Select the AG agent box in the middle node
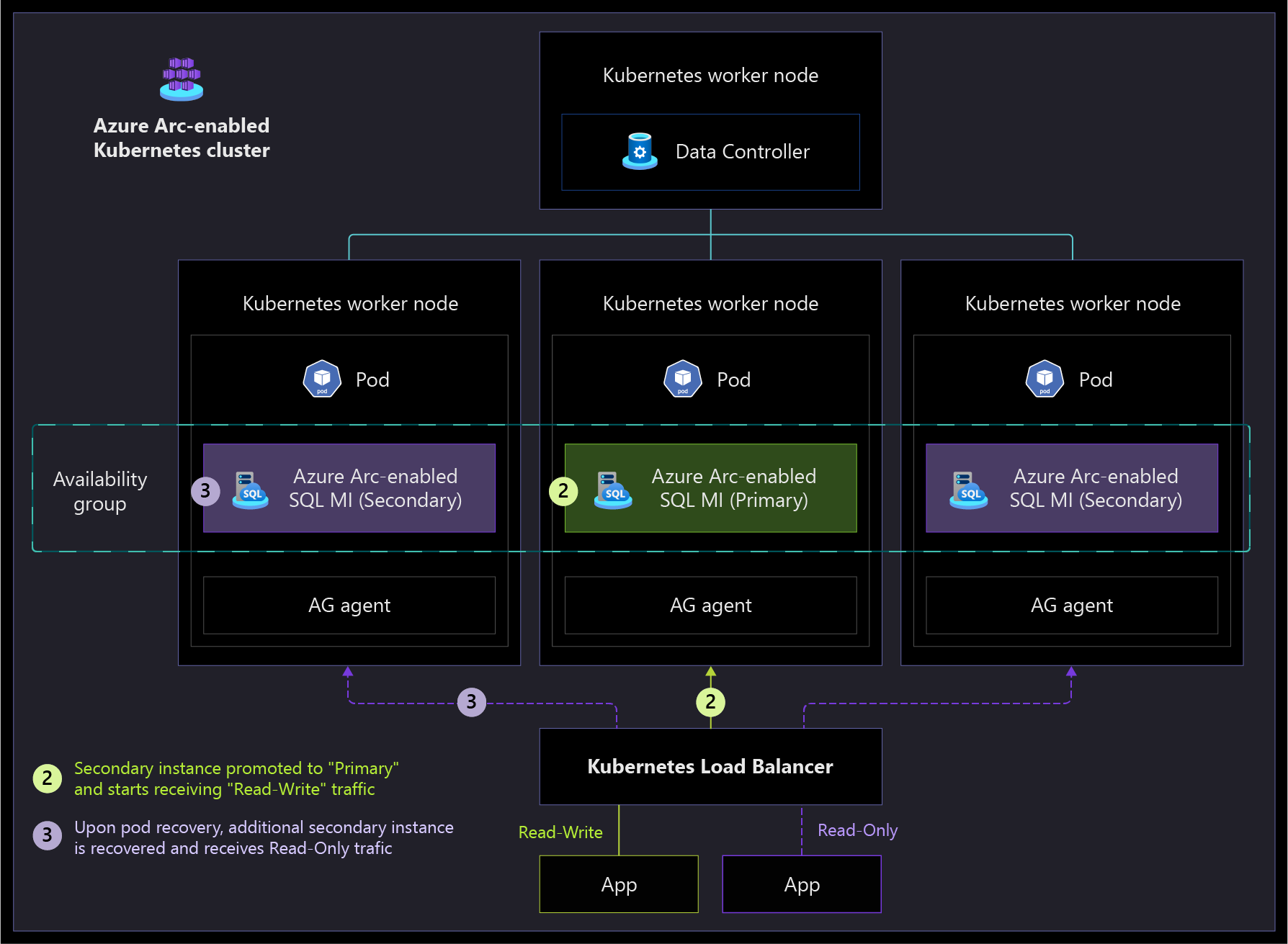 coord(710,606)
